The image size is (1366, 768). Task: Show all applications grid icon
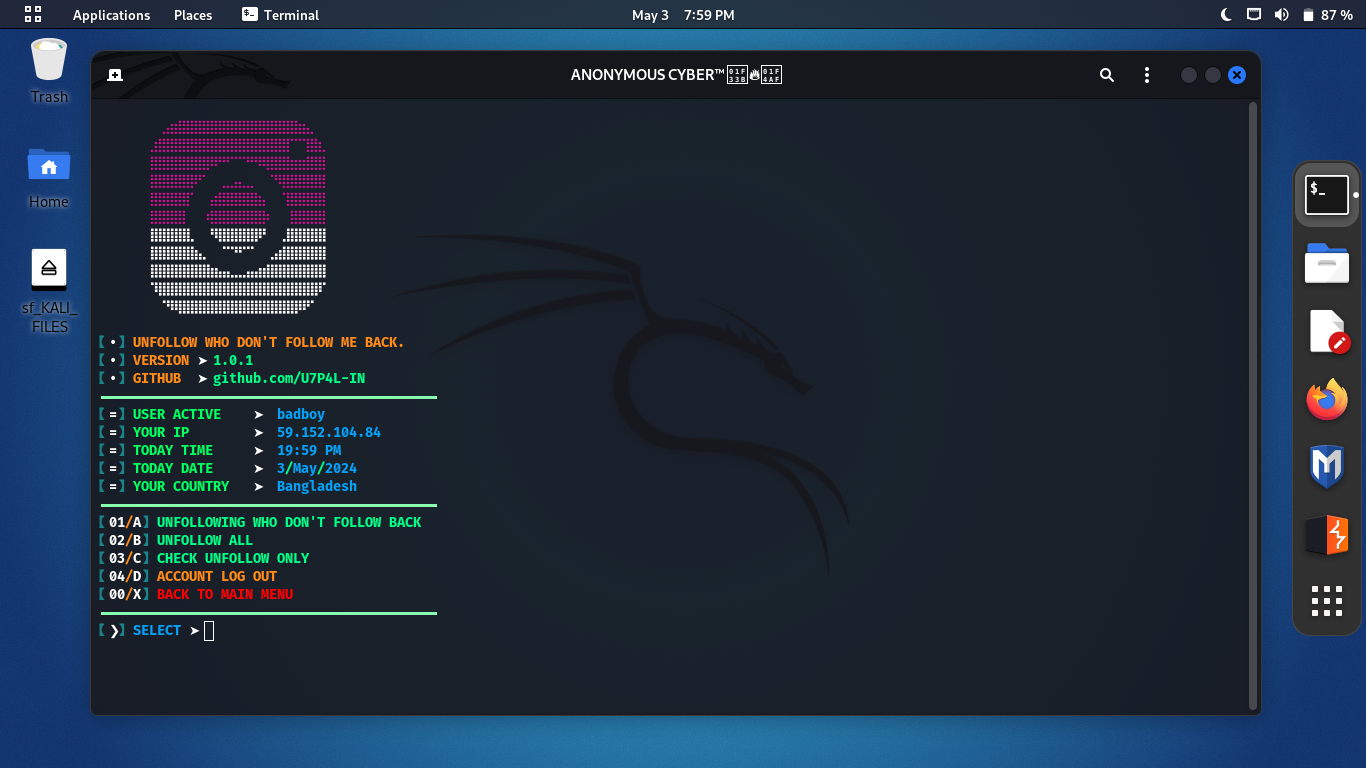click(x=1327, y=601)
